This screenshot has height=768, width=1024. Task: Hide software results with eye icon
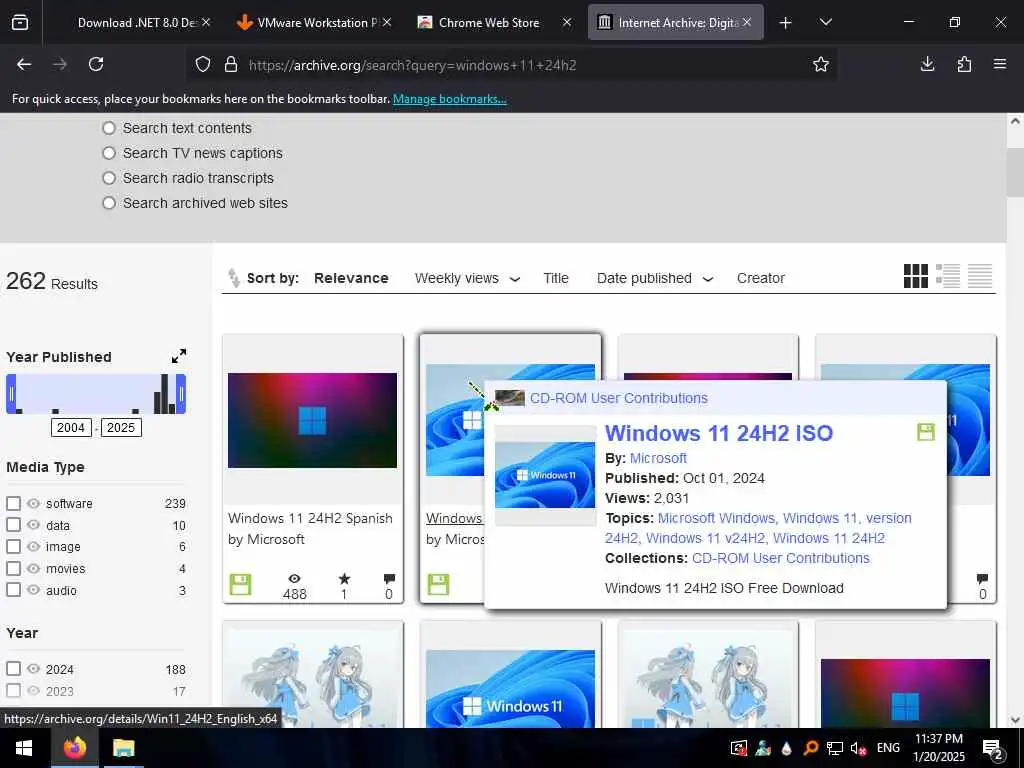pos(33,504)
